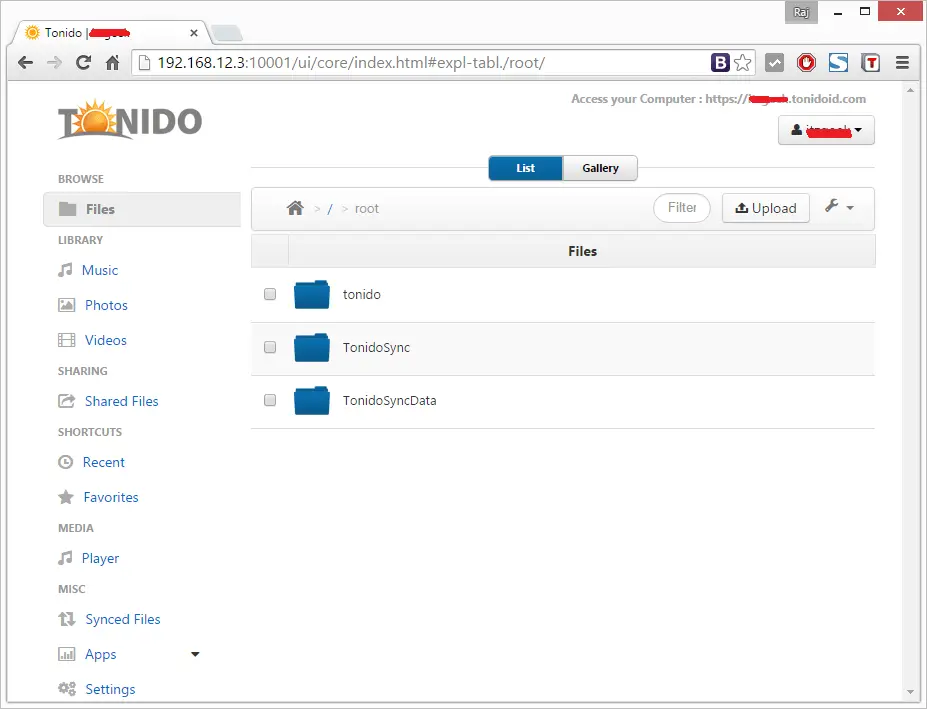Open the tonido folder icon
Screen dimensions: 927x709
[312, 294]
